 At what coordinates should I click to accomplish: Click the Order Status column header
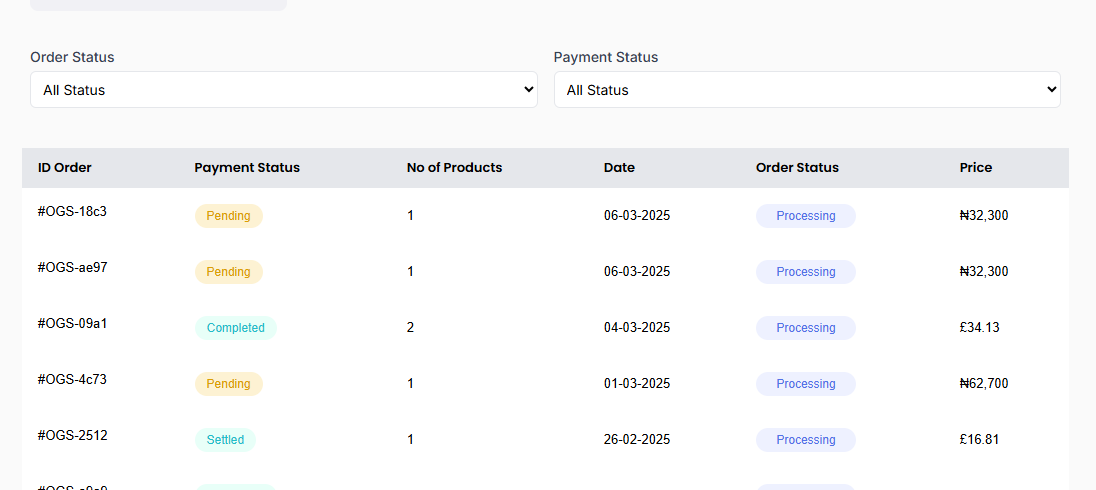(797, 168)
